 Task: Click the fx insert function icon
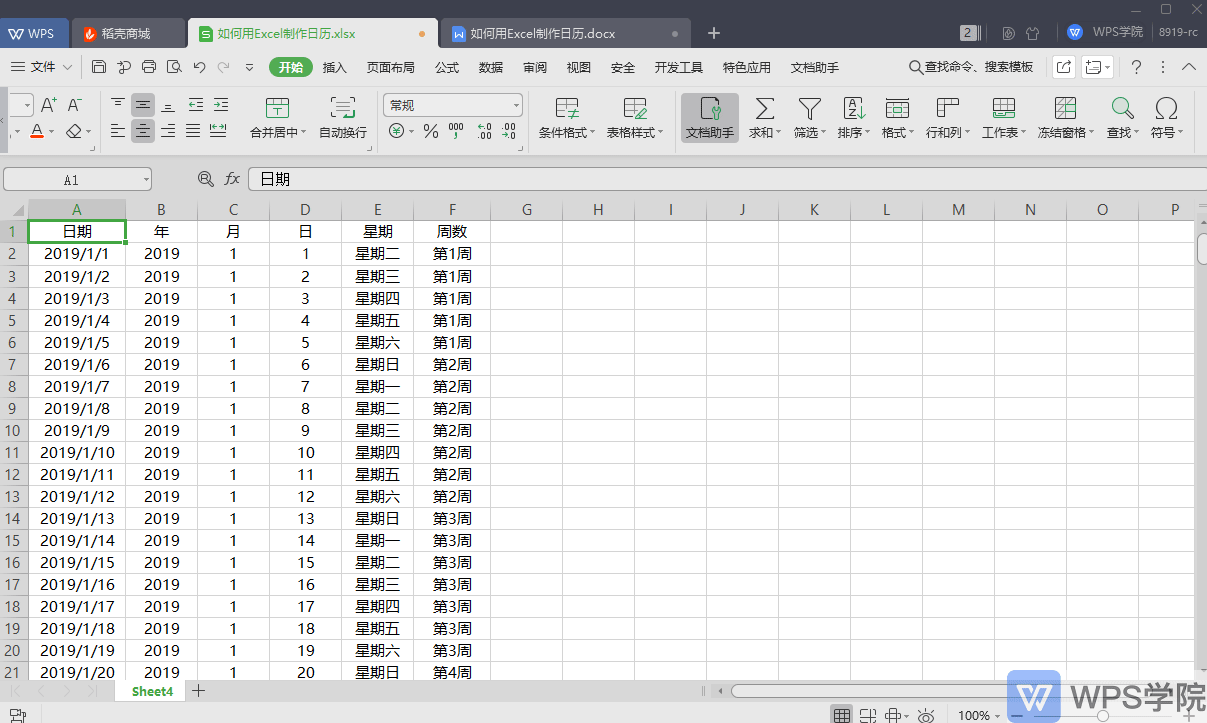(232, 179)
